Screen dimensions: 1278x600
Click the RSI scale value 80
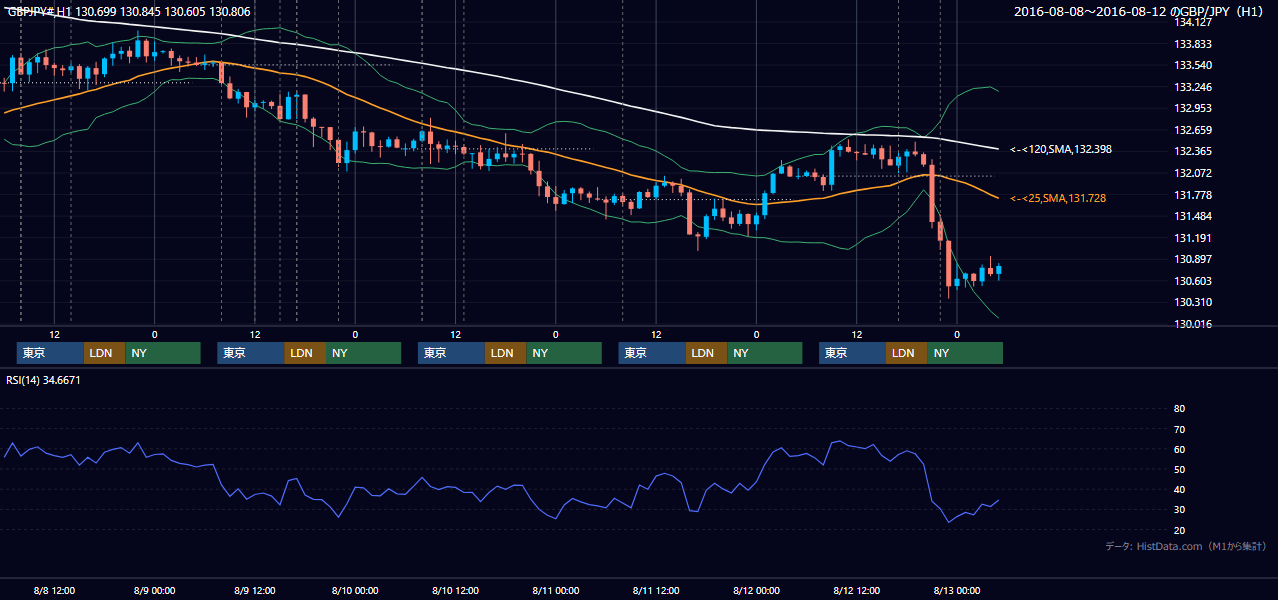[1179, 409]
